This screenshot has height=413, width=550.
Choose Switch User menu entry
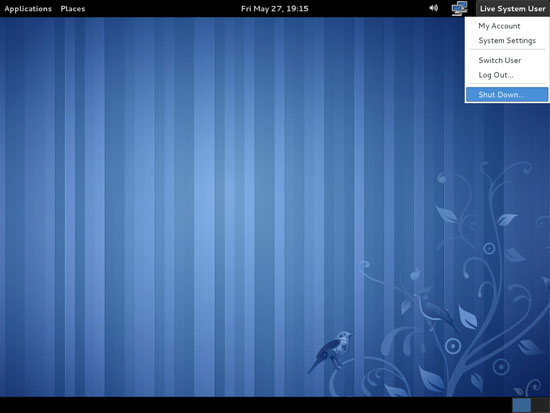point(507,60)
